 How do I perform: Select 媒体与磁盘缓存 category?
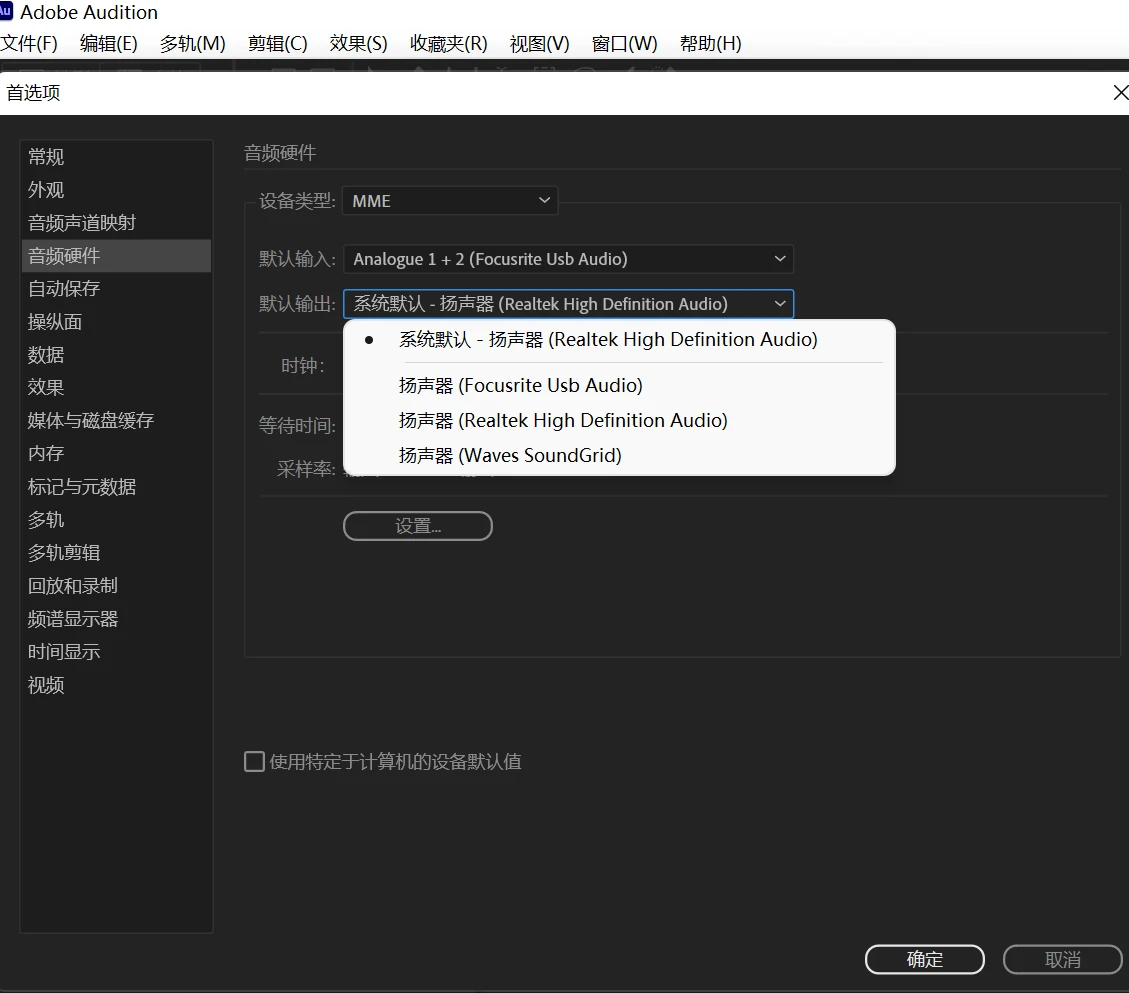[116, 421]
